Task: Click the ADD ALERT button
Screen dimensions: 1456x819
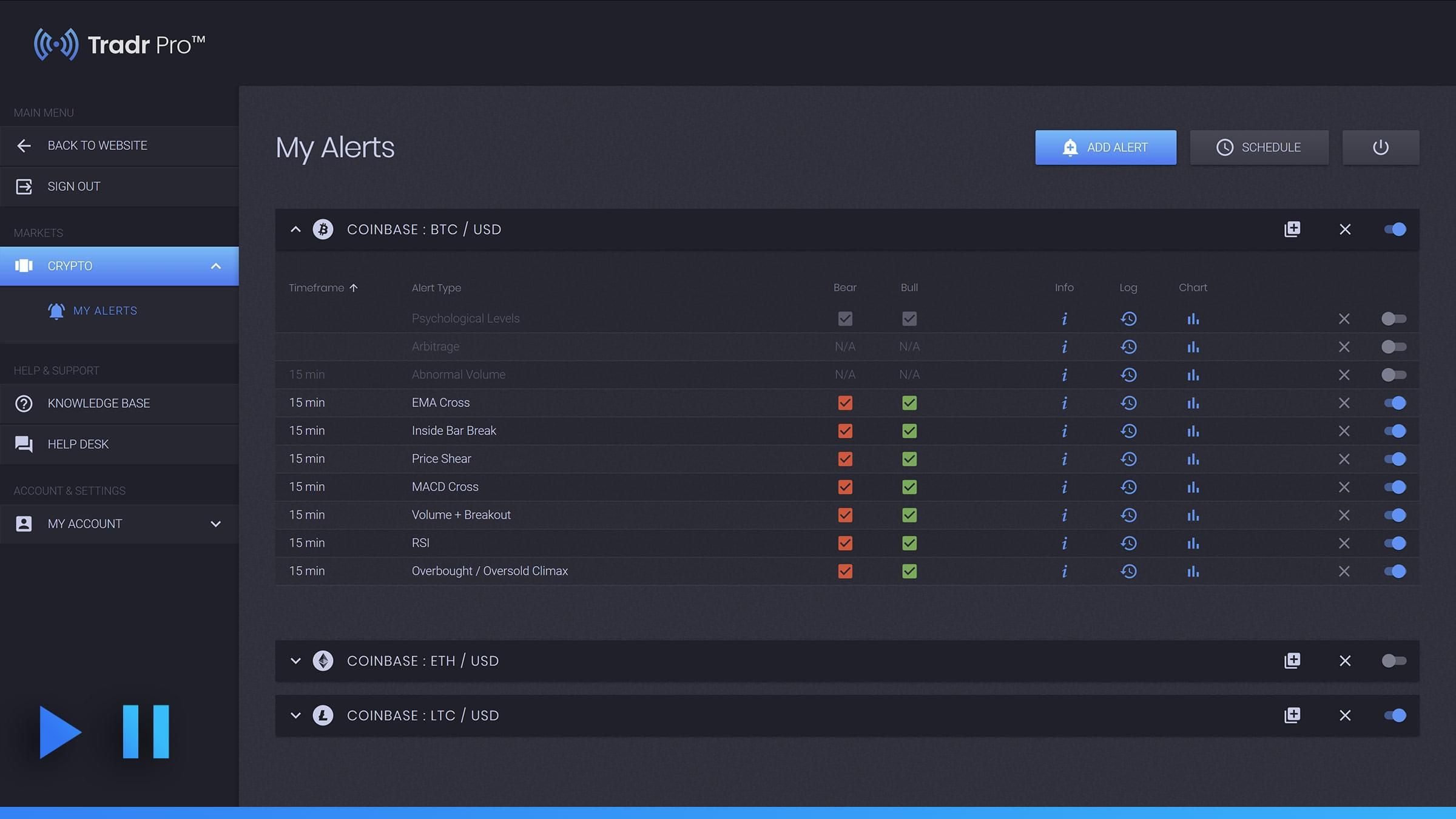Action: [x=1105, y=147]
